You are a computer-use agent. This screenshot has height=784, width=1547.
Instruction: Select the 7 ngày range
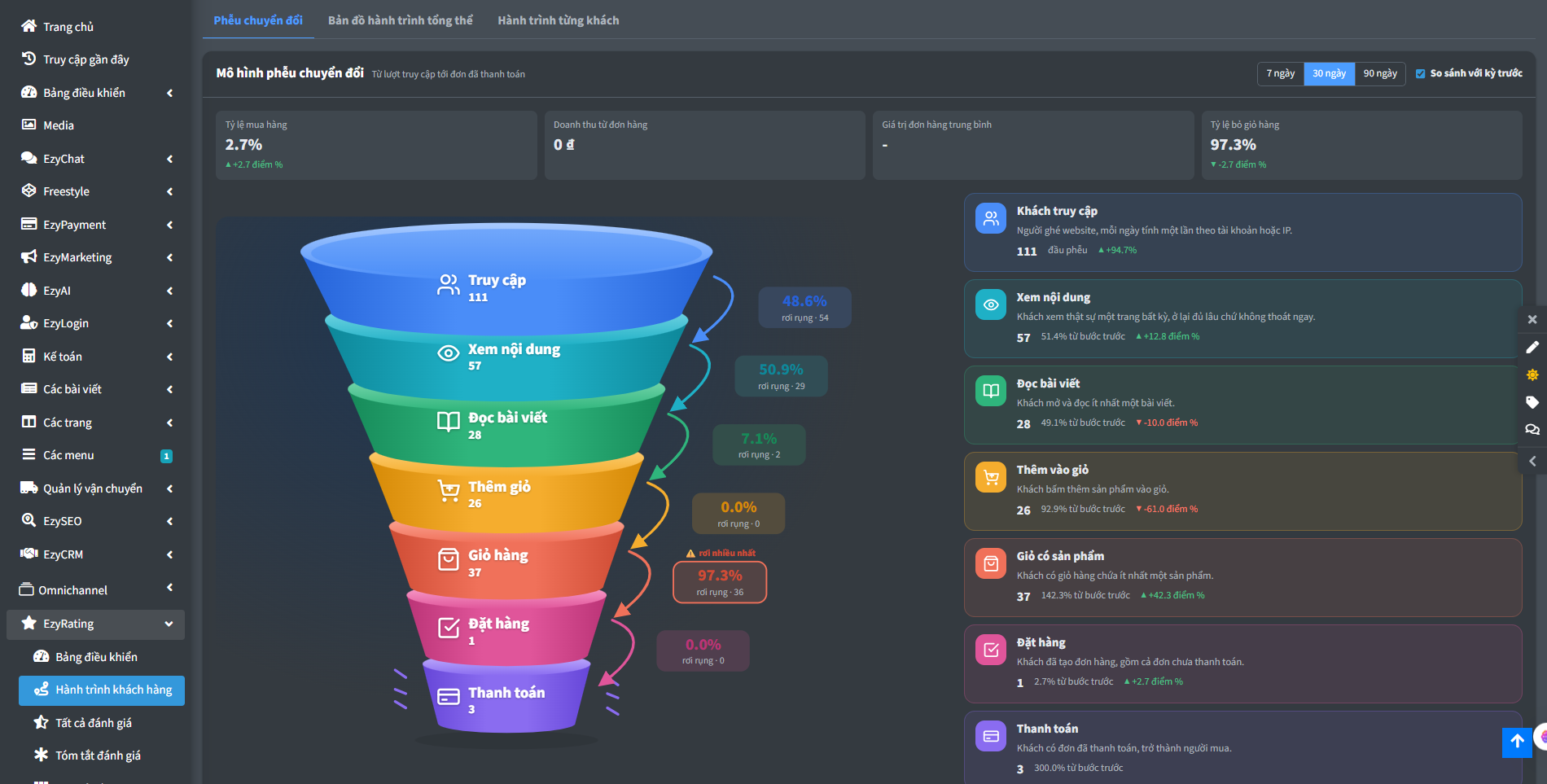click(1281, 73)
